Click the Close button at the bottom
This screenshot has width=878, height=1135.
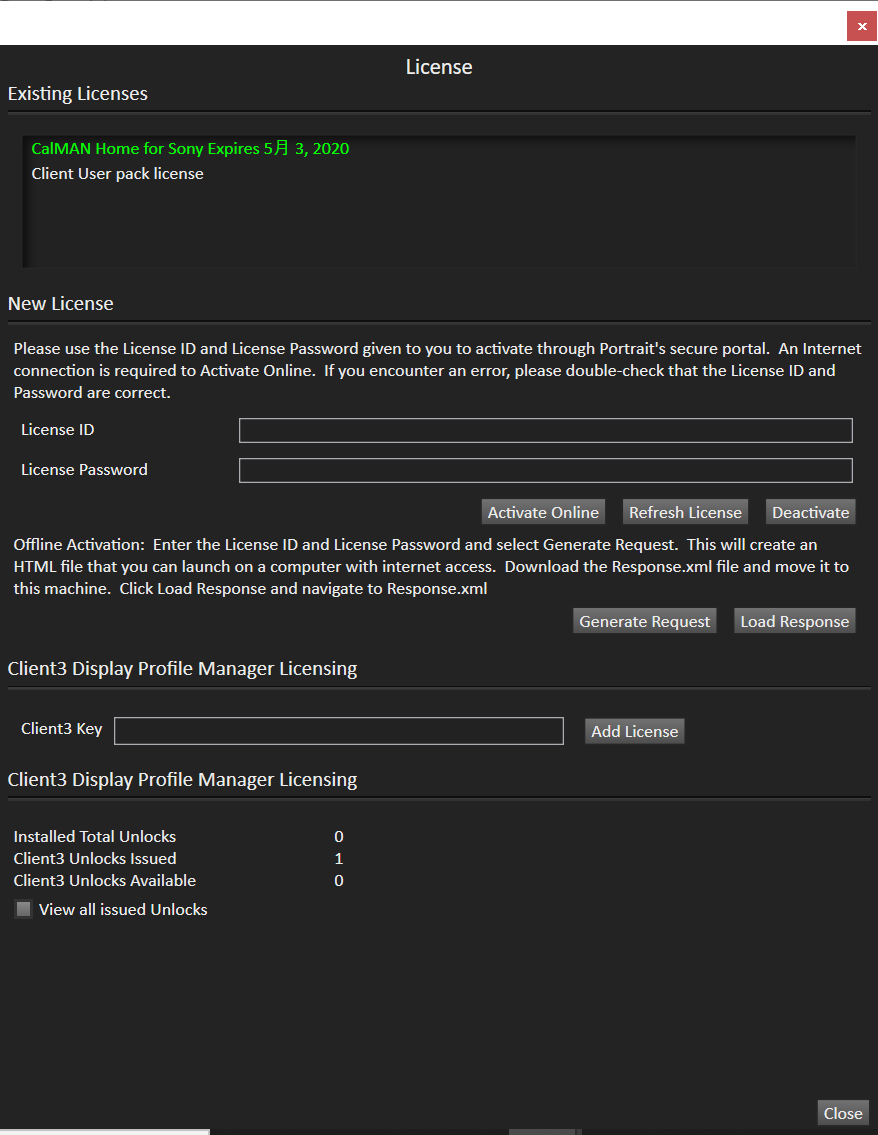tap(843, 1113)
